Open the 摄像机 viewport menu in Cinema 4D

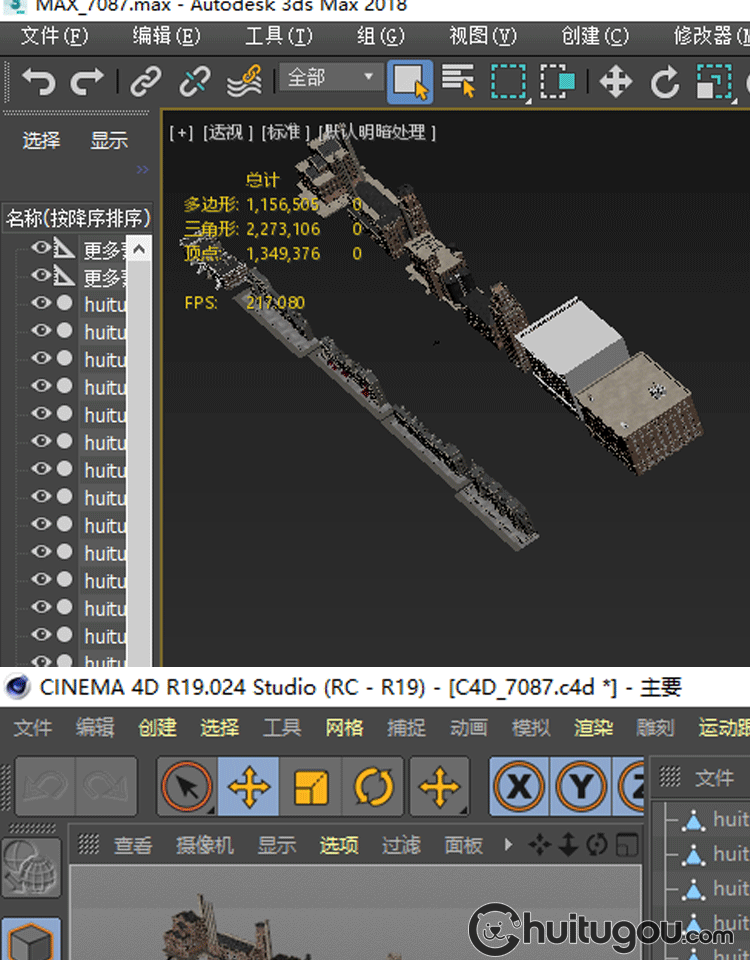204,846
